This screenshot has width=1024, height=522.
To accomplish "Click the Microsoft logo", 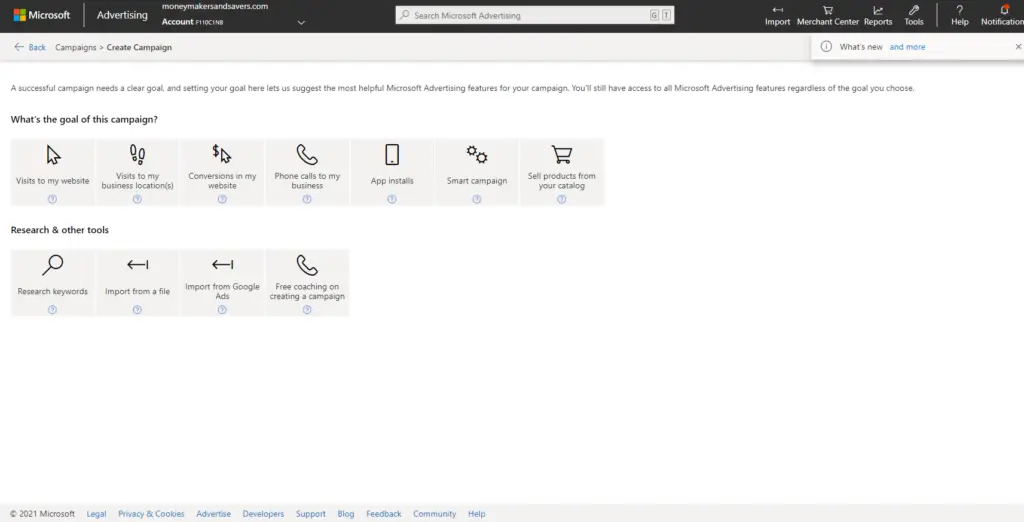I will point(42,15).
